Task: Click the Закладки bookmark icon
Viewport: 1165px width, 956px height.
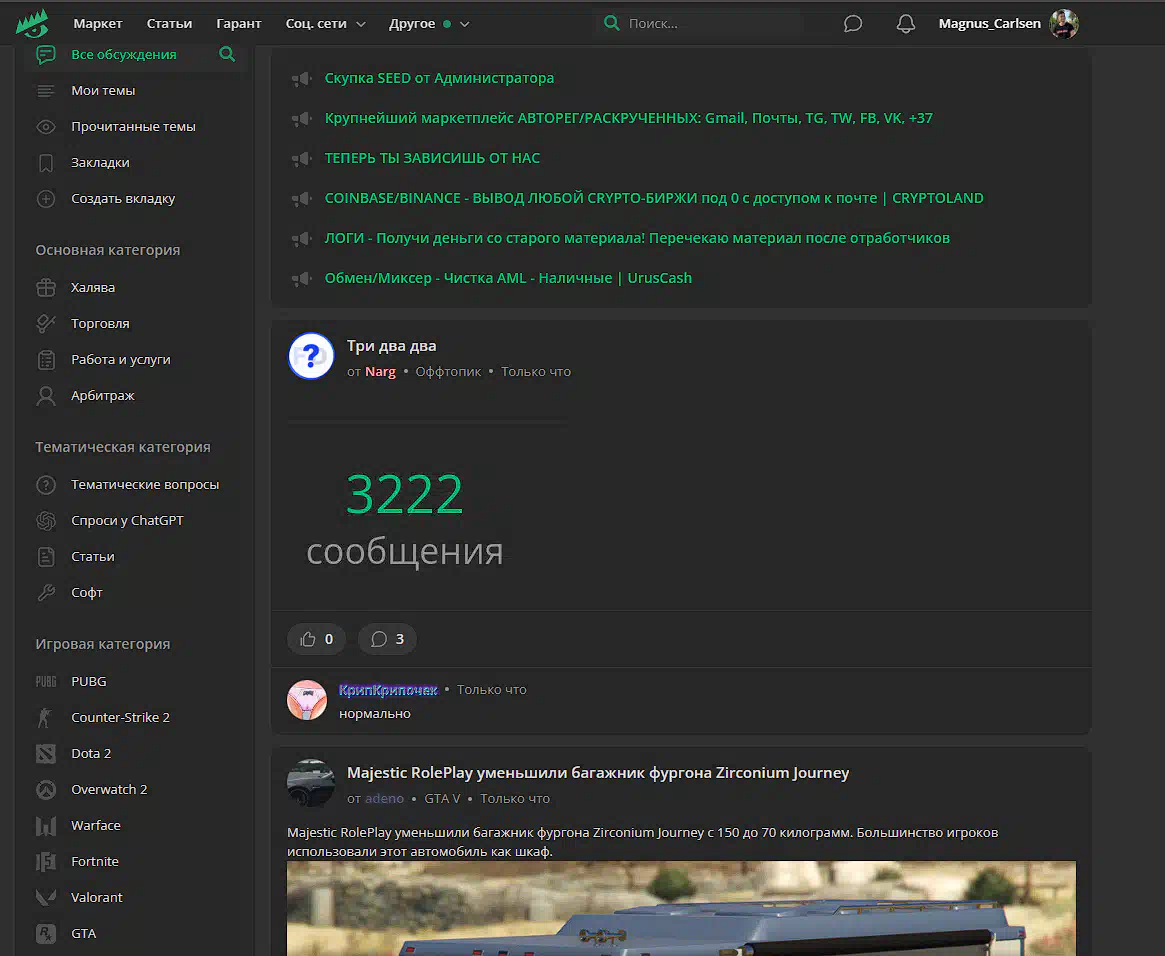Action: coord(46,163)
